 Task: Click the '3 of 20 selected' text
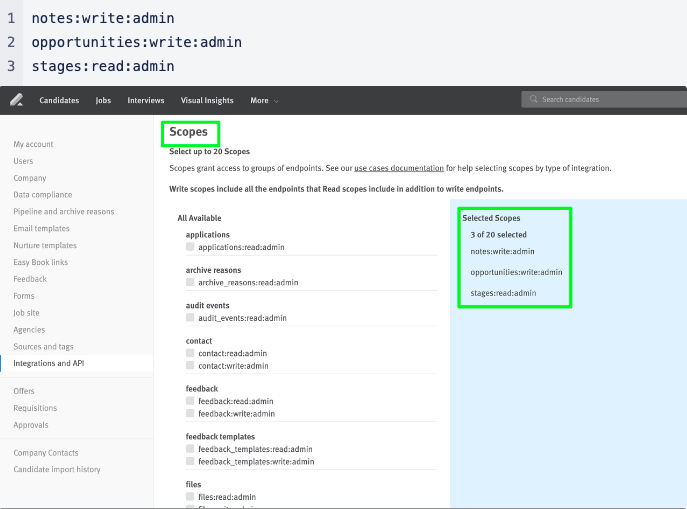498,235
